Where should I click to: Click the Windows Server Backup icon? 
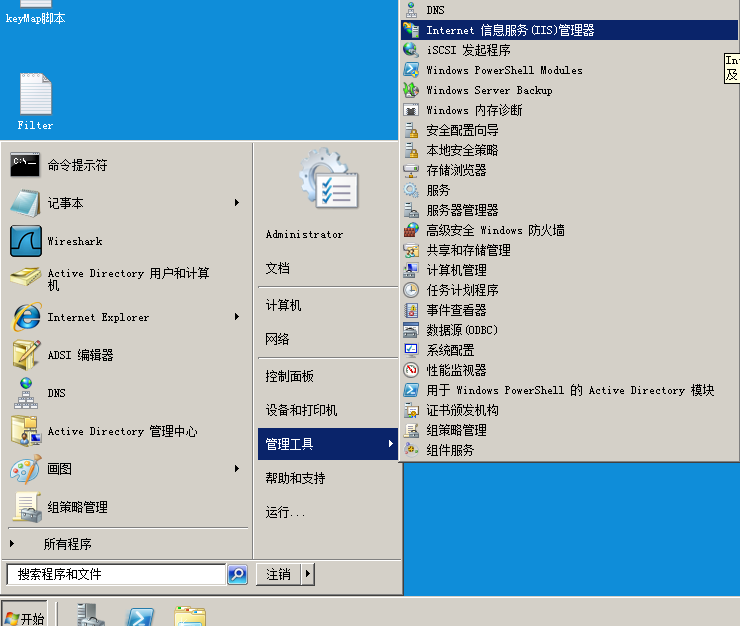click(x=411, y=90)
